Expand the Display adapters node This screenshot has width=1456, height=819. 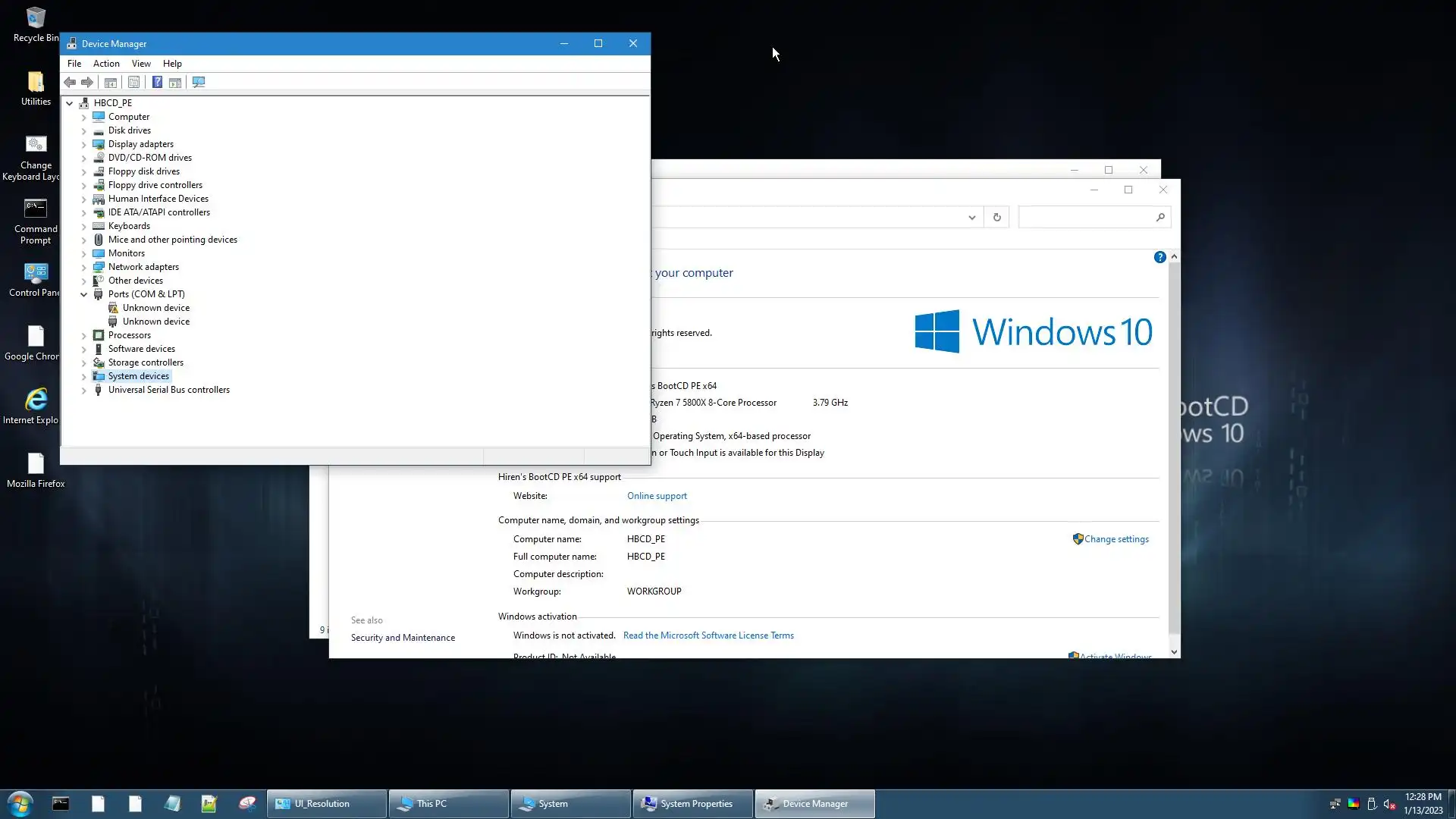coord(84,144)
